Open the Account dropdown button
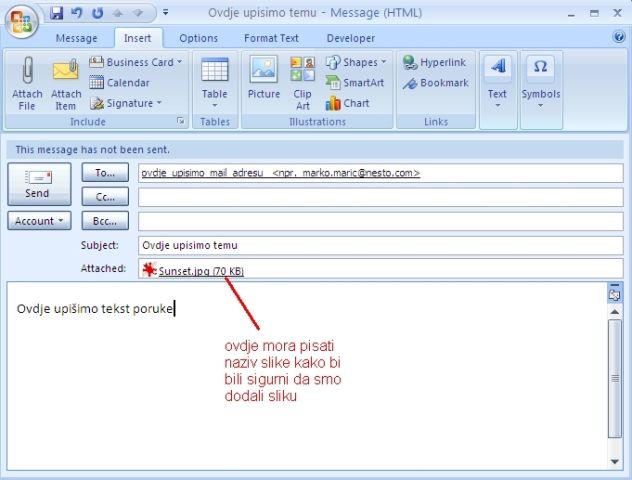Screen dimensions: 632x480 pos(40,221)
